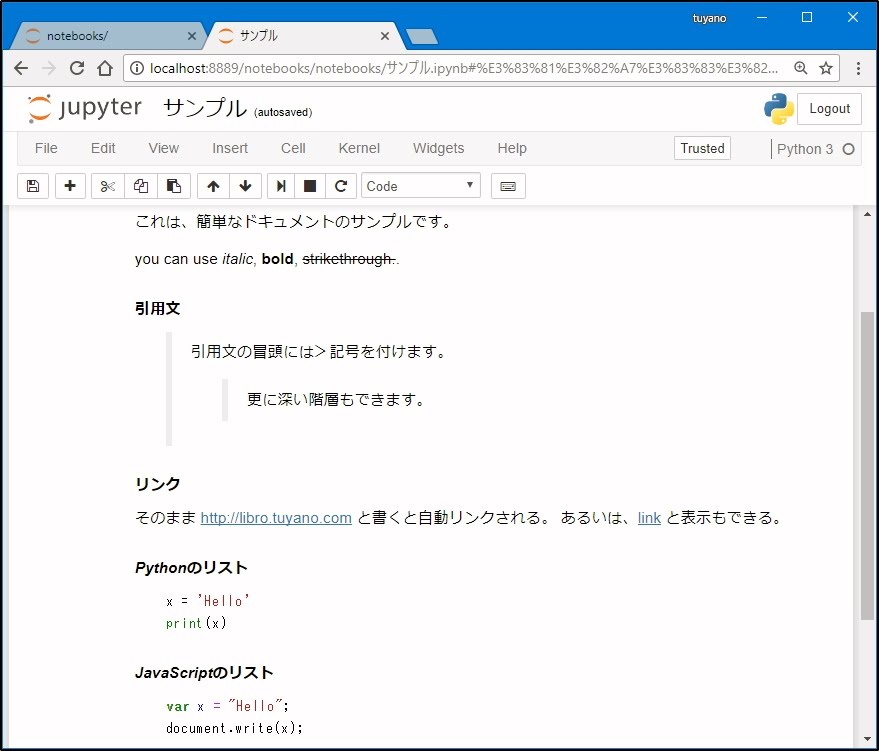Screen dimensions: 879x751
Task: Insert a cell below with plus icon
Action: click(x=70, y=186)
